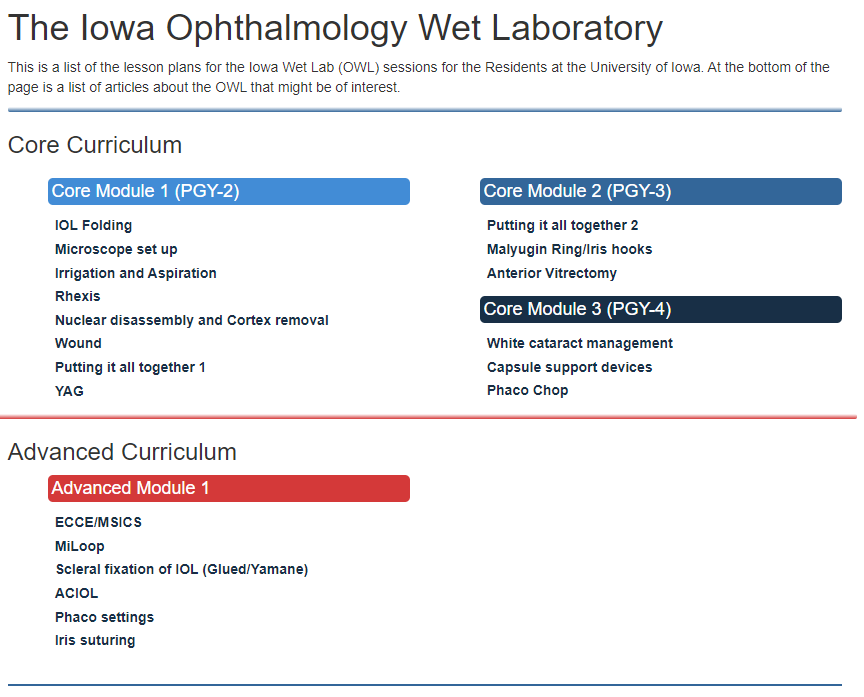Open the Phaco Chop lesson
The height and width of the screenshot is (697, 864).
pyautogui.click(x=527, y=391)
